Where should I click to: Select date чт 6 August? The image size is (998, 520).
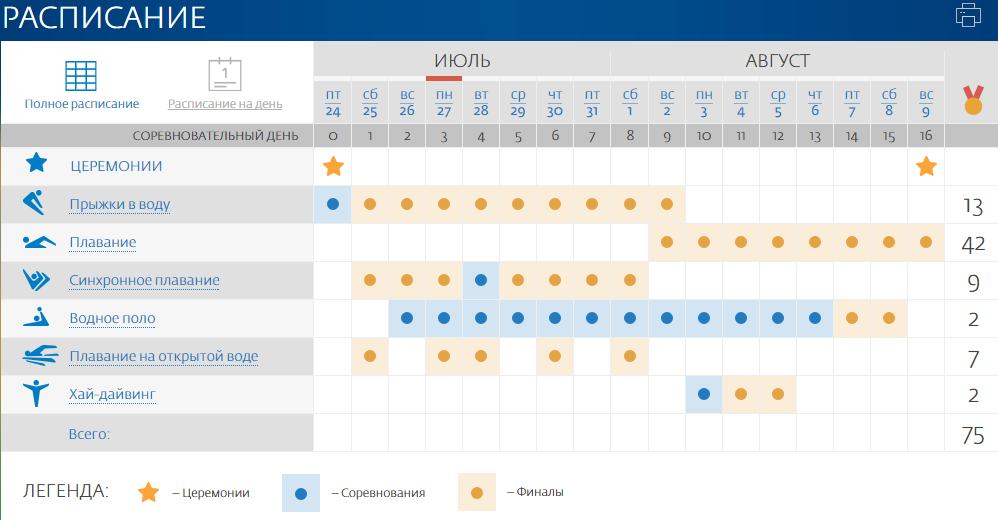[815, 102]
